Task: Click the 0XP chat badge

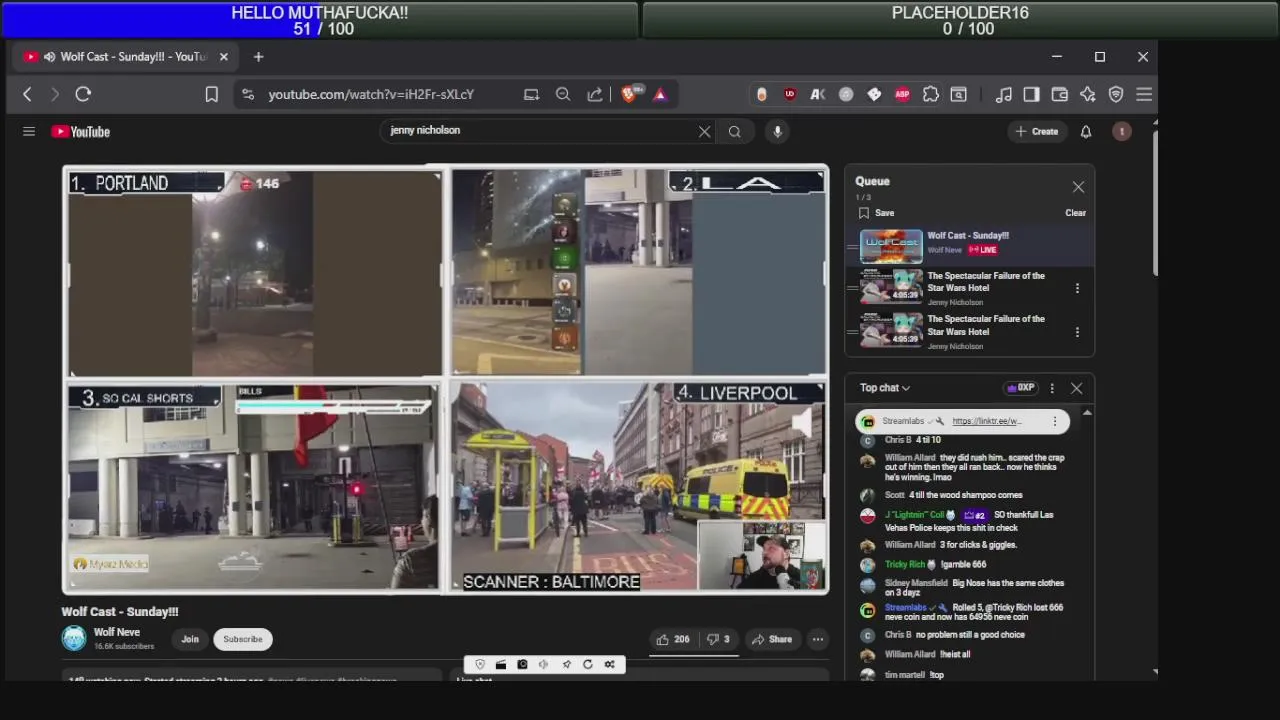Action: tap(1020, 388)
